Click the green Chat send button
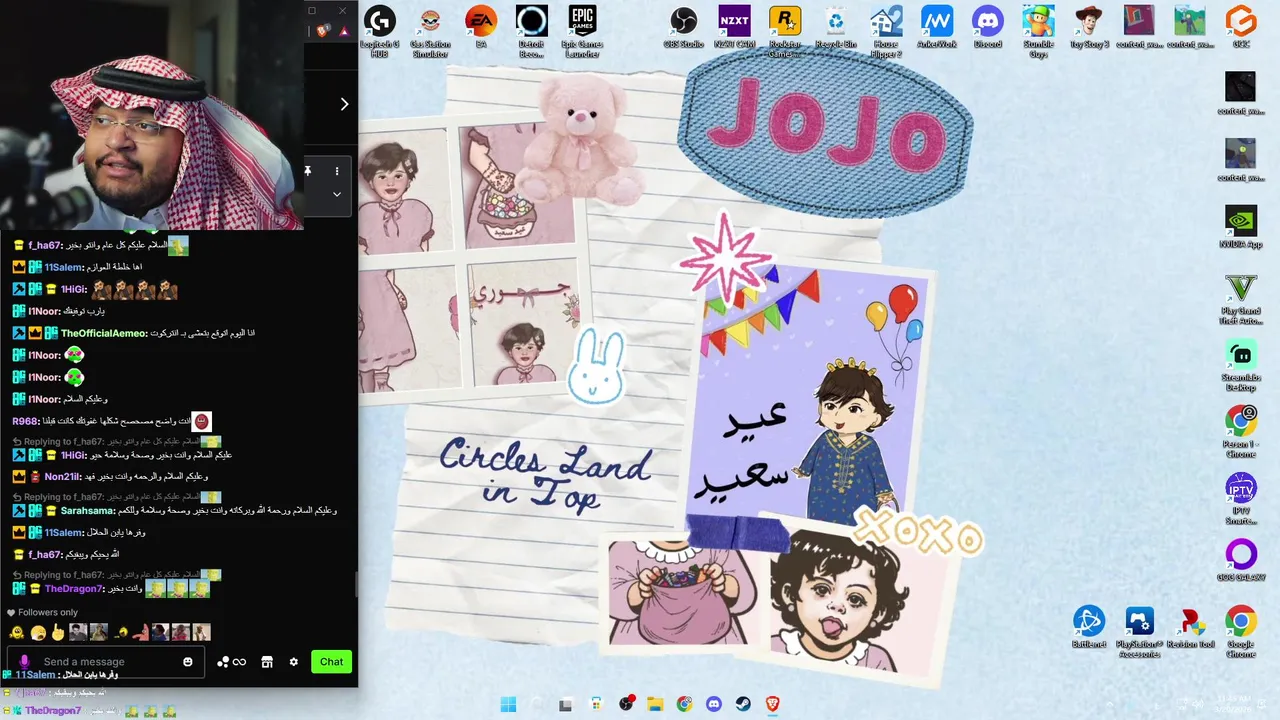Image resolution: width=1280 pixels, height=720 pixels. point(331,661)
